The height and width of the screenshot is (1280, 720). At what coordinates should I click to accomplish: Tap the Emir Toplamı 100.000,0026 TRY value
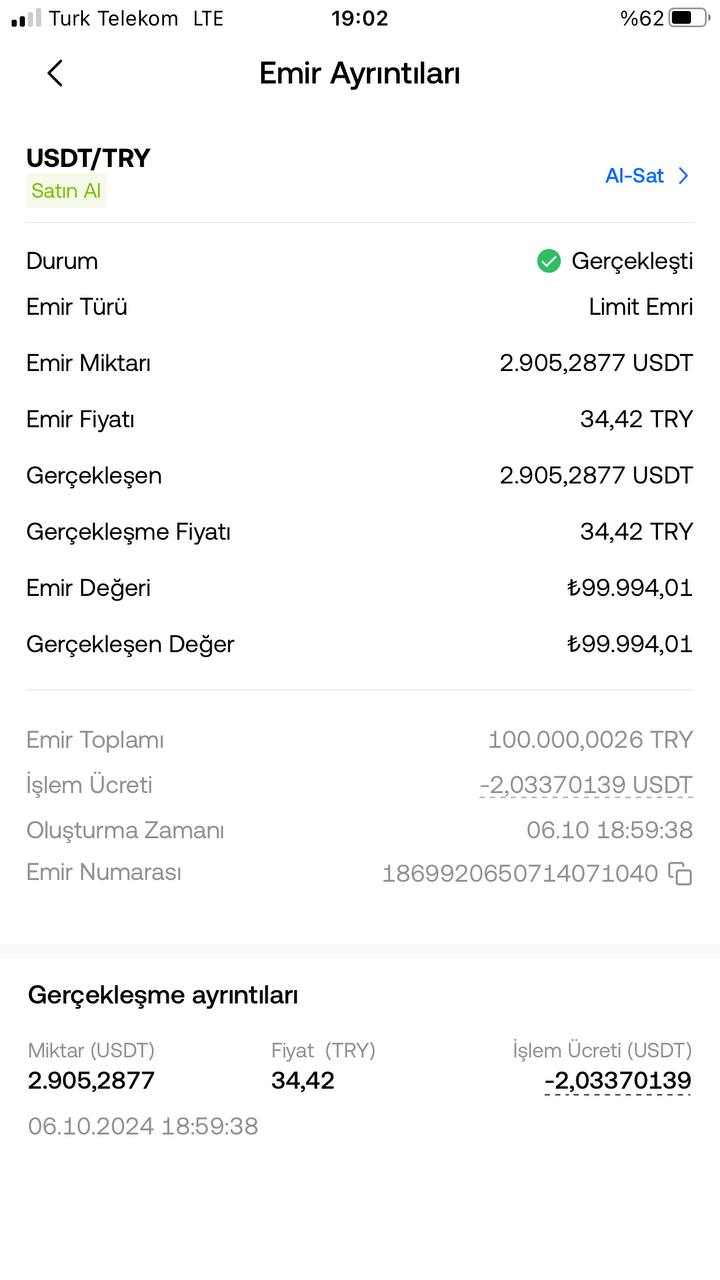point(590,740)
